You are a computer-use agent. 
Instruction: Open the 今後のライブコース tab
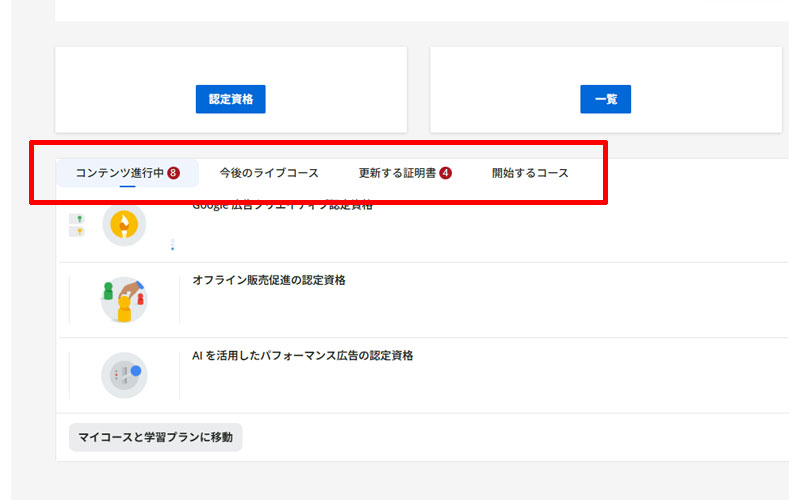tap(269, 173)
